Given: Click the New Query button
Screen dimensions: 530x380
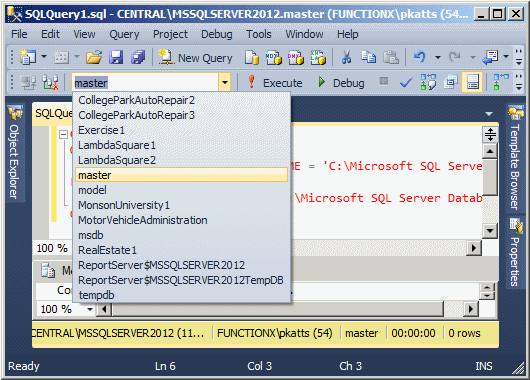Looking at the screenshot, I should 195,58.
